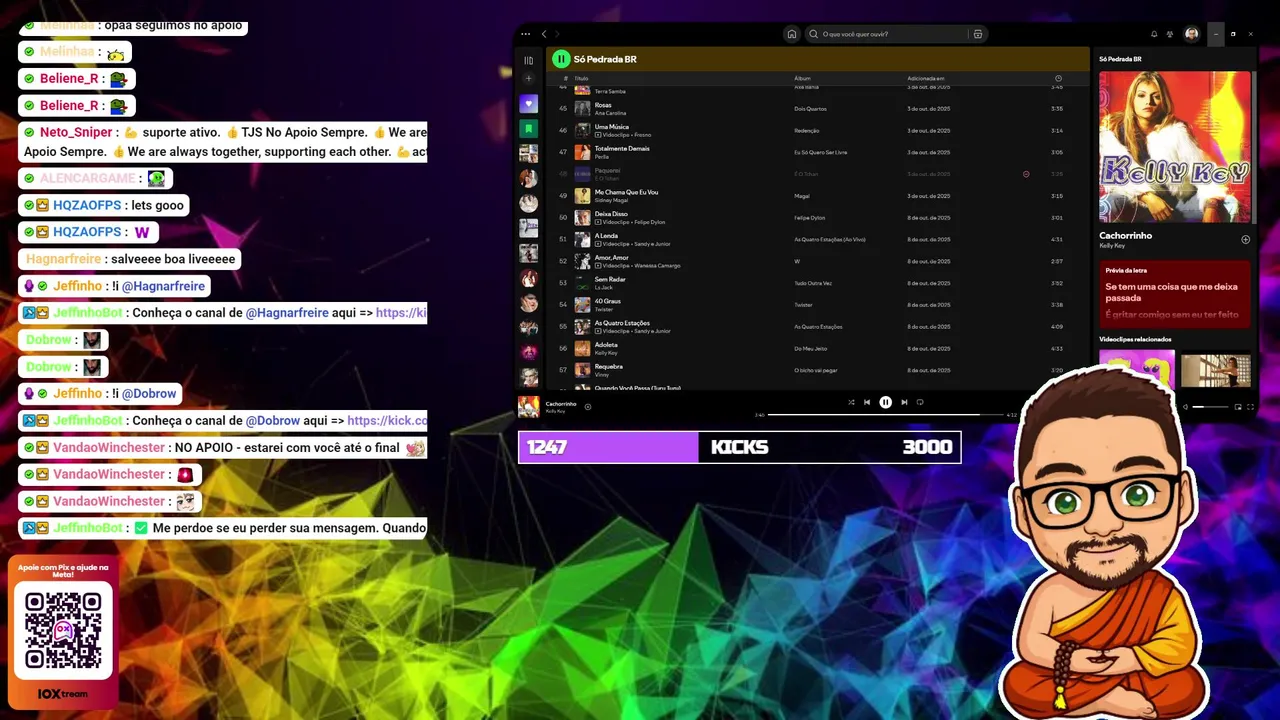Add Cachorrinho to library in now-playing bar
Screen dimensions: 1280x720
click(x=588, y=406)
